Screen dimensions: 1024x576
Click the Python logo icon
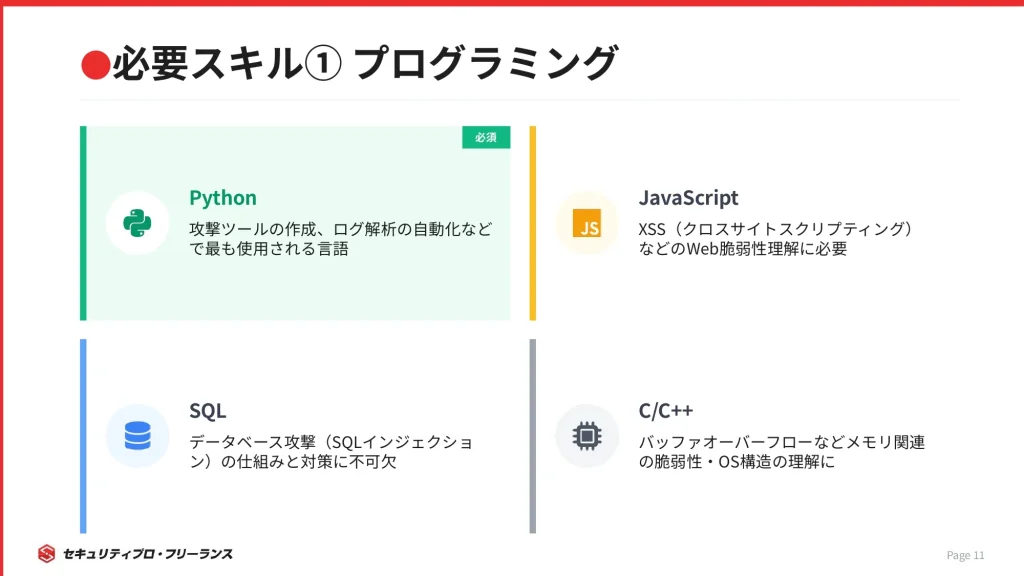coord(137,223)
